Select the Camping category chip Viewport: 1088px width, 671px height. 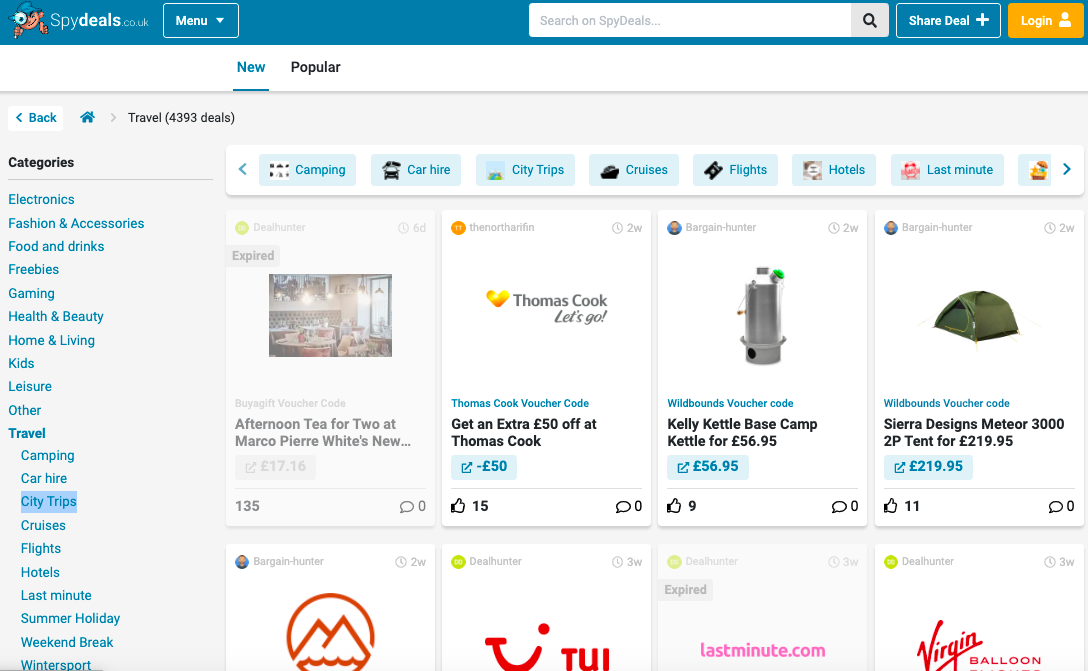307,170
